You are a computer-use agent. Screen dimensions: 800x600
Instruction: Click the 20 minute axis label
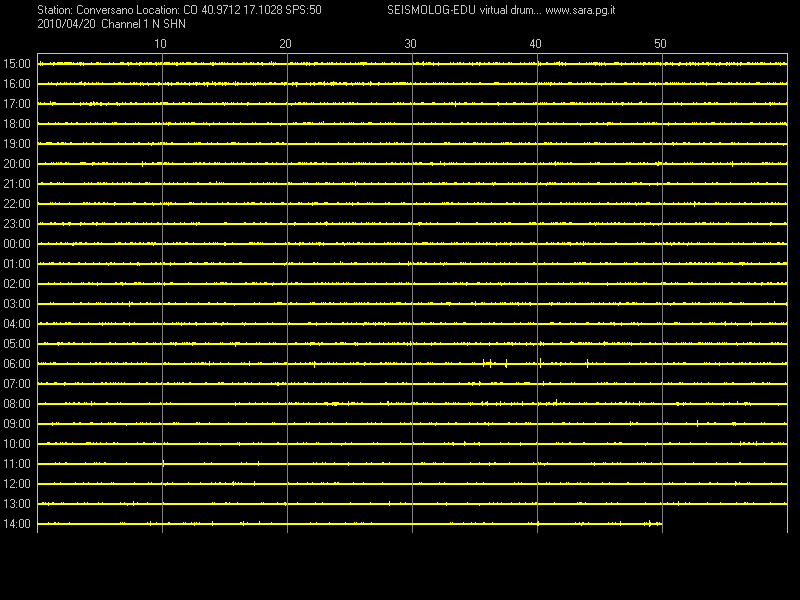[x=285, y=44]
